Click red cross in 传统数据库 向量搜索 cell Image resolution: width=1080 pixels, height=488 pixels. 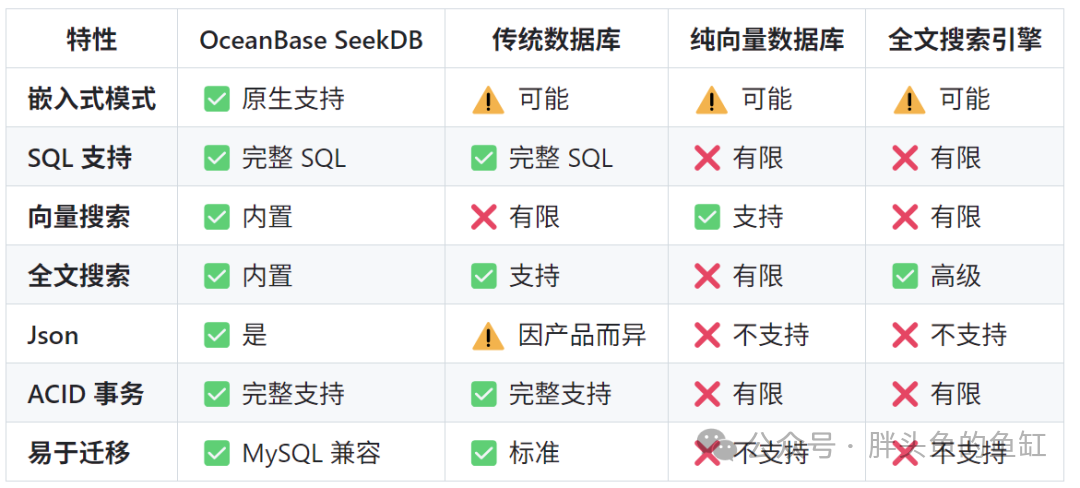pos(484,218)
